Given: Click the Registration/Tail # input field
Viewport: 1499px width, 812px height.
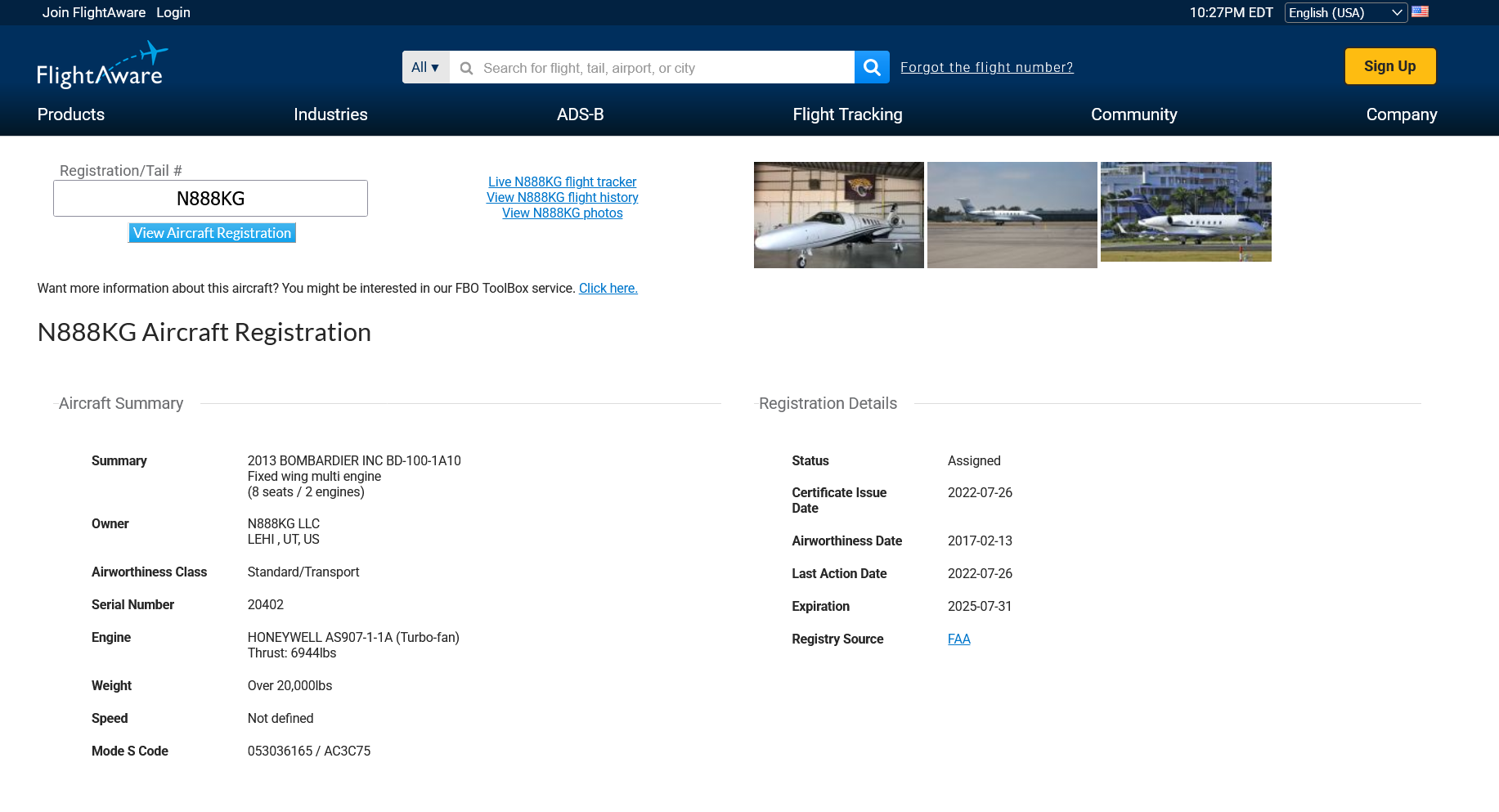Looking at the screenshot, I should pos(210,198).
